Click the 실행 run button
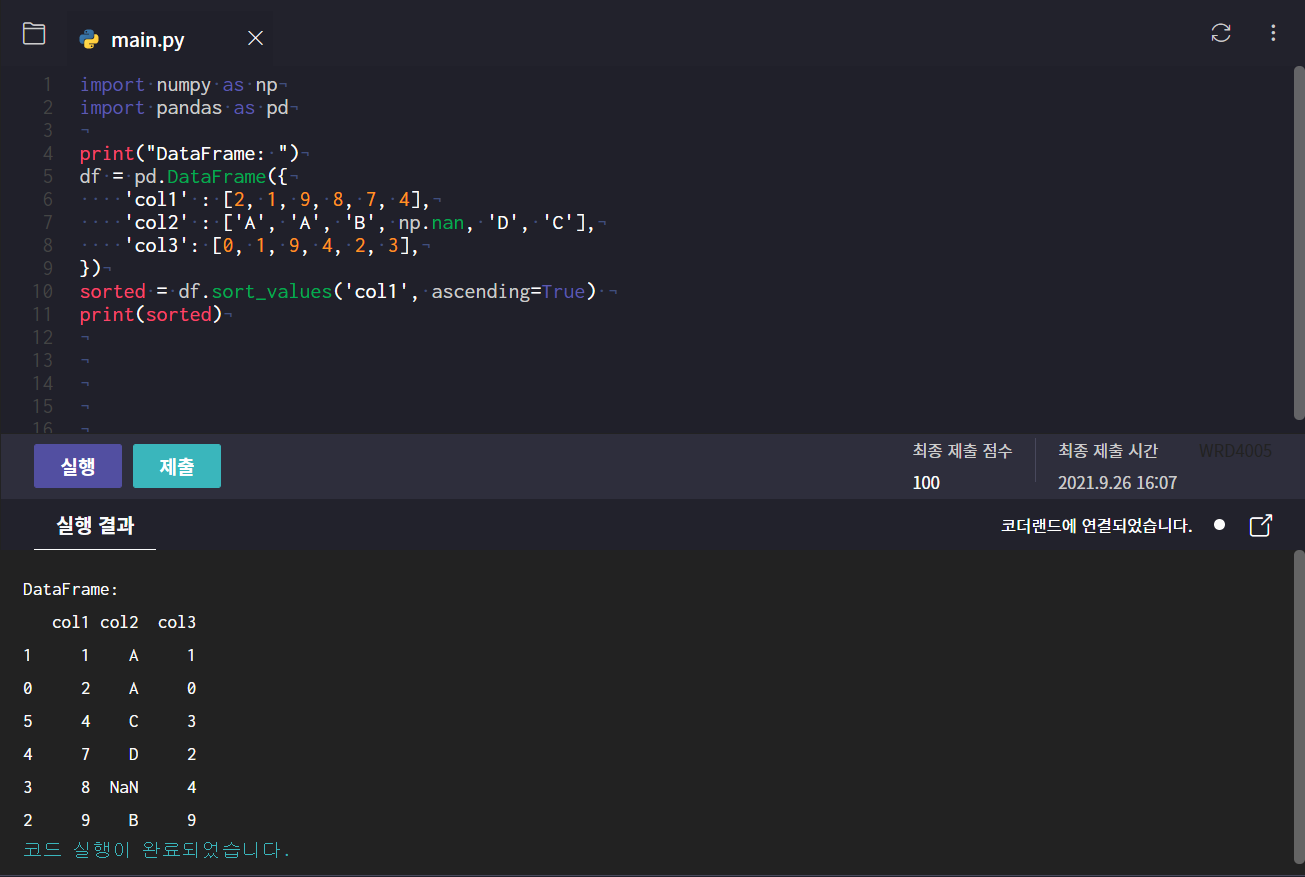Image resolution: width=1305 pixels, height=877 pixels. [x=78, y=466]
